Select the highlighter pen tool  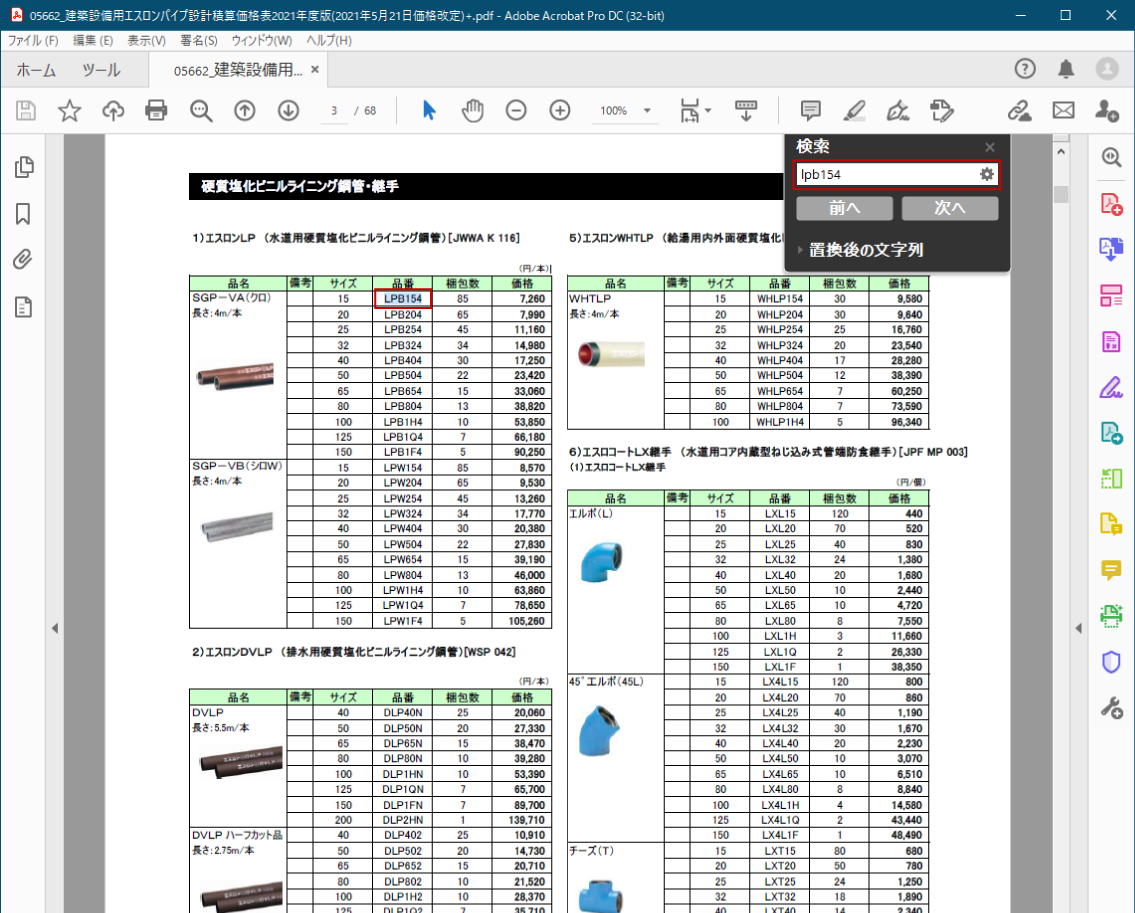coord(854,111)
